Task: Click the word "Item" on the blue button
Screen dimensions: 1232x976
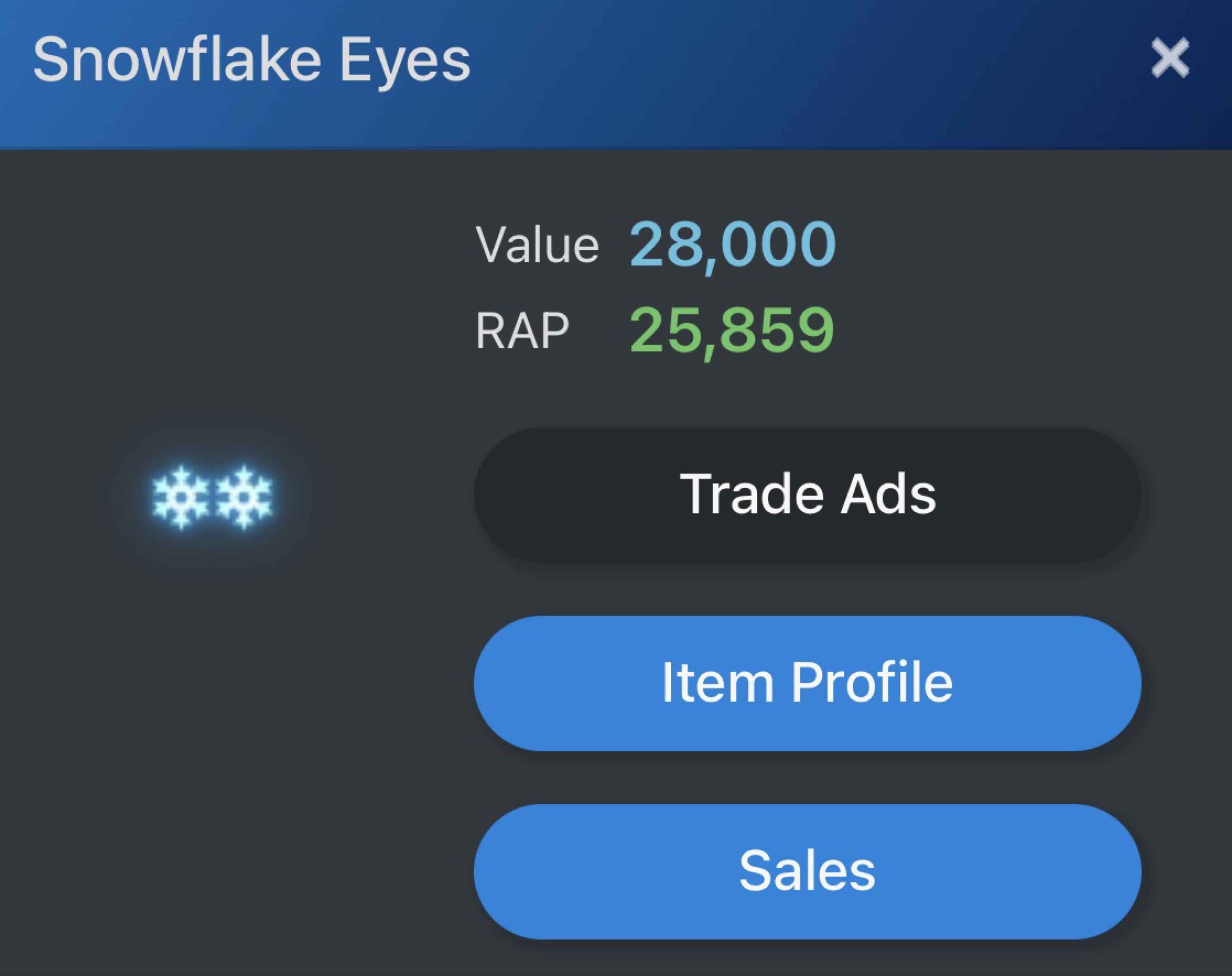Action: pyautogui.click(x=717, y=683)
